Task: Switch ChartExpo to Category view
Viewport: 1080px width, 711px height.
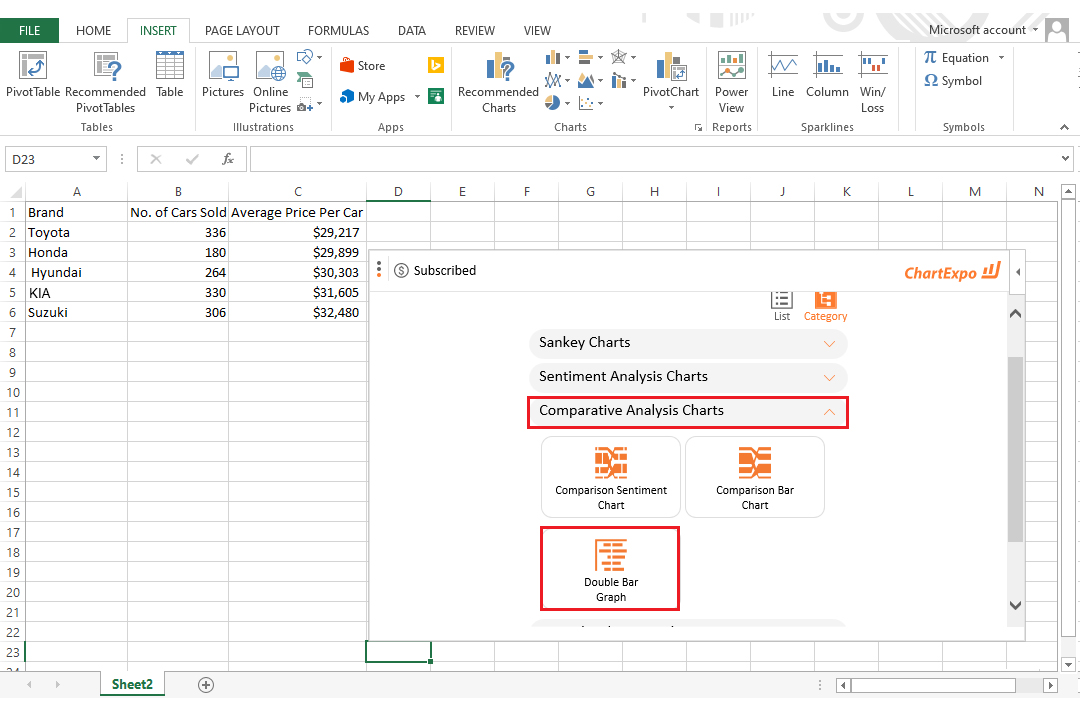Action: pyautogui.click(x=825, y=306)
